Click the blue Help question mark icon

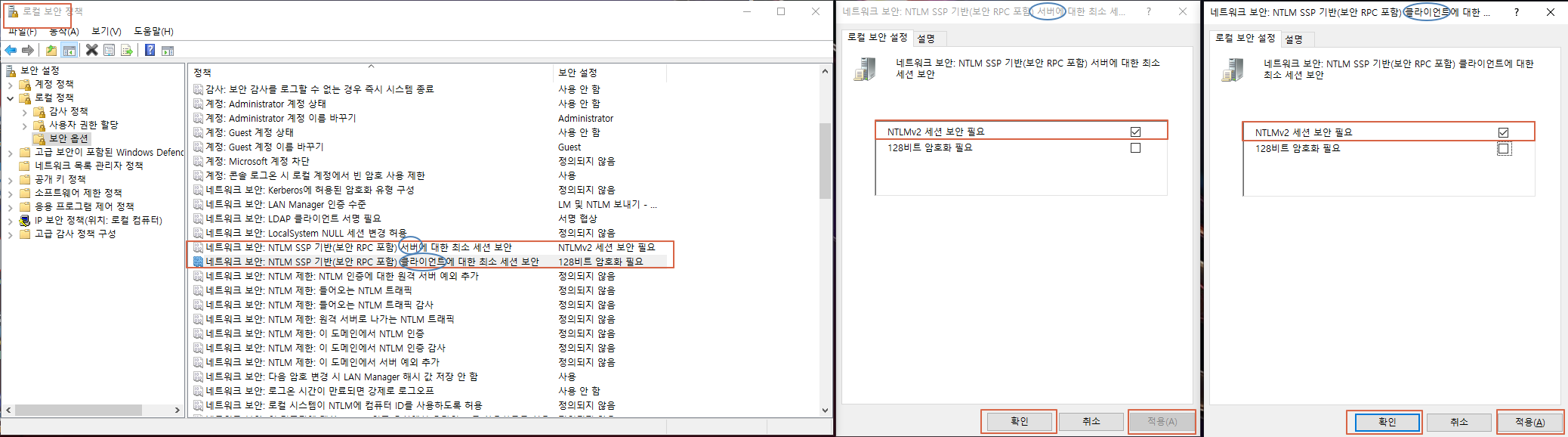(x=150, y=50)
